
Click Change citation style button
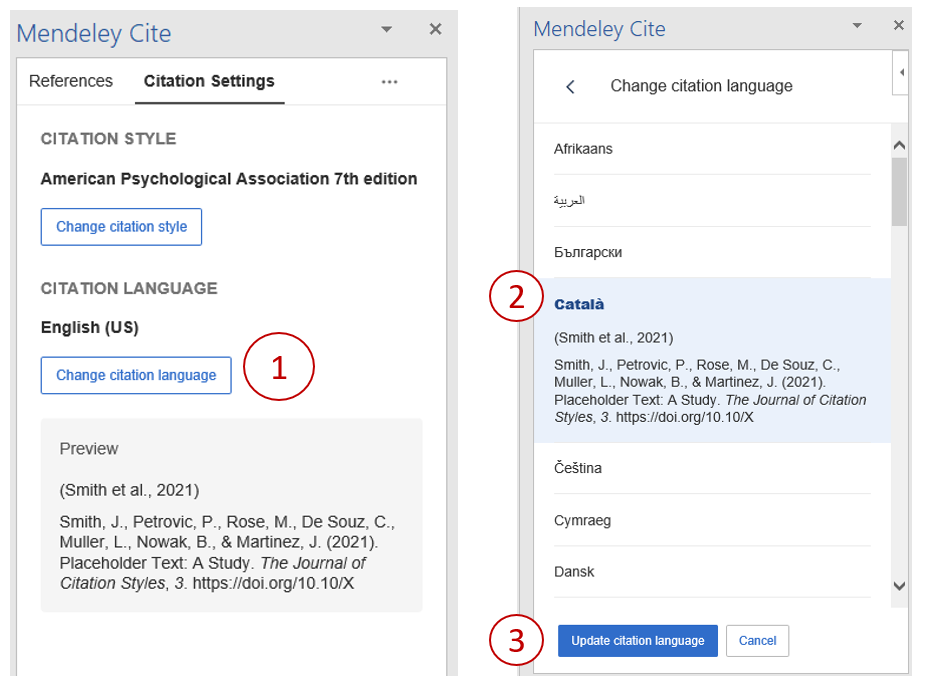[121, 227]
